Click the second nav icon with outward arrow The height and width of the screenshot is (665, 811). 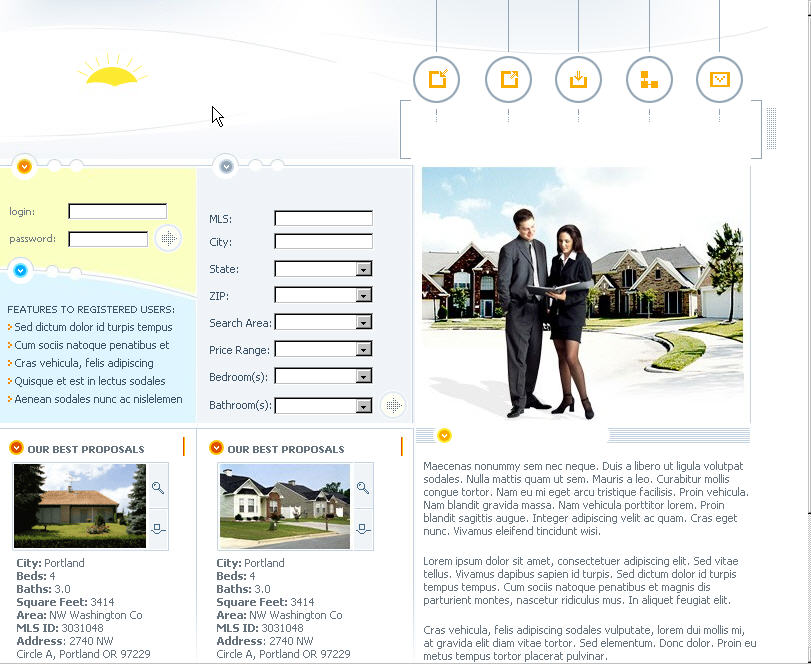point(508,80)
